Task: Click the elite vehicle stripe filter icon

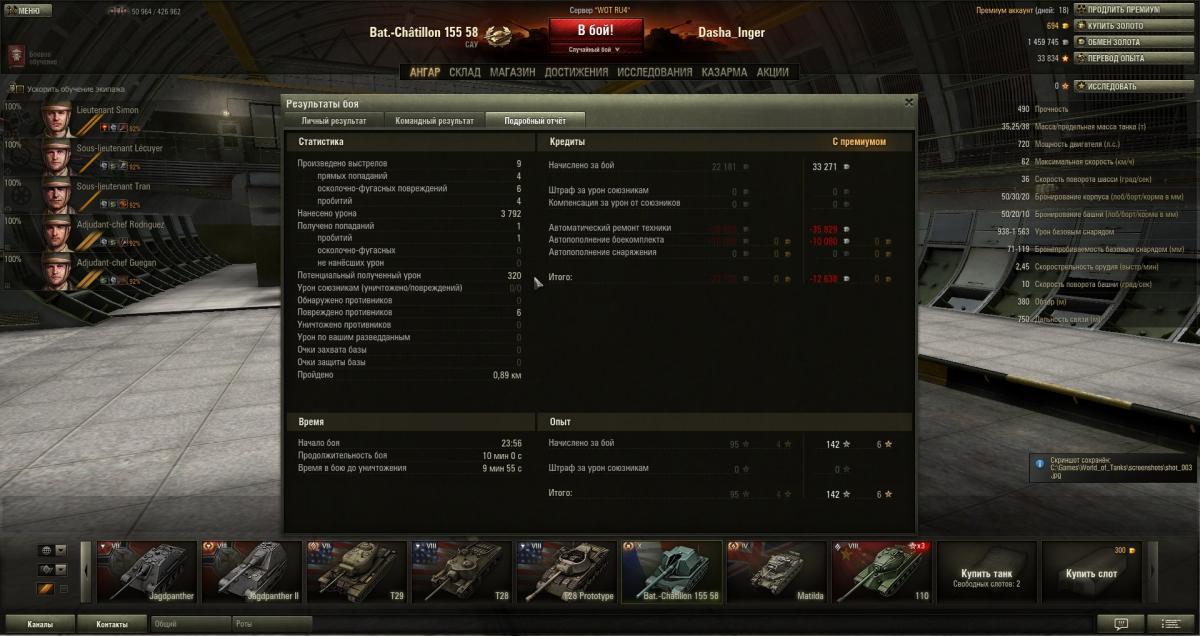Action: tap(45, 588)
